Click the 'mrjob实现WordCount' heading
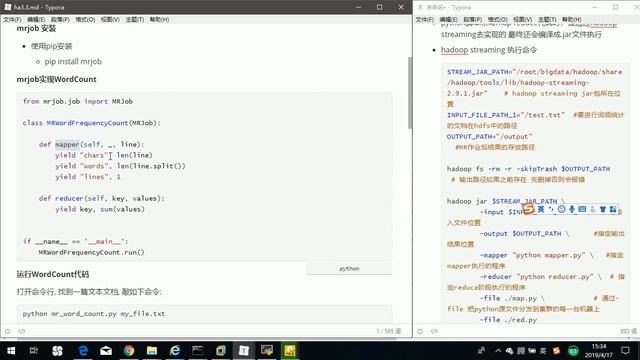 (56, 79)
